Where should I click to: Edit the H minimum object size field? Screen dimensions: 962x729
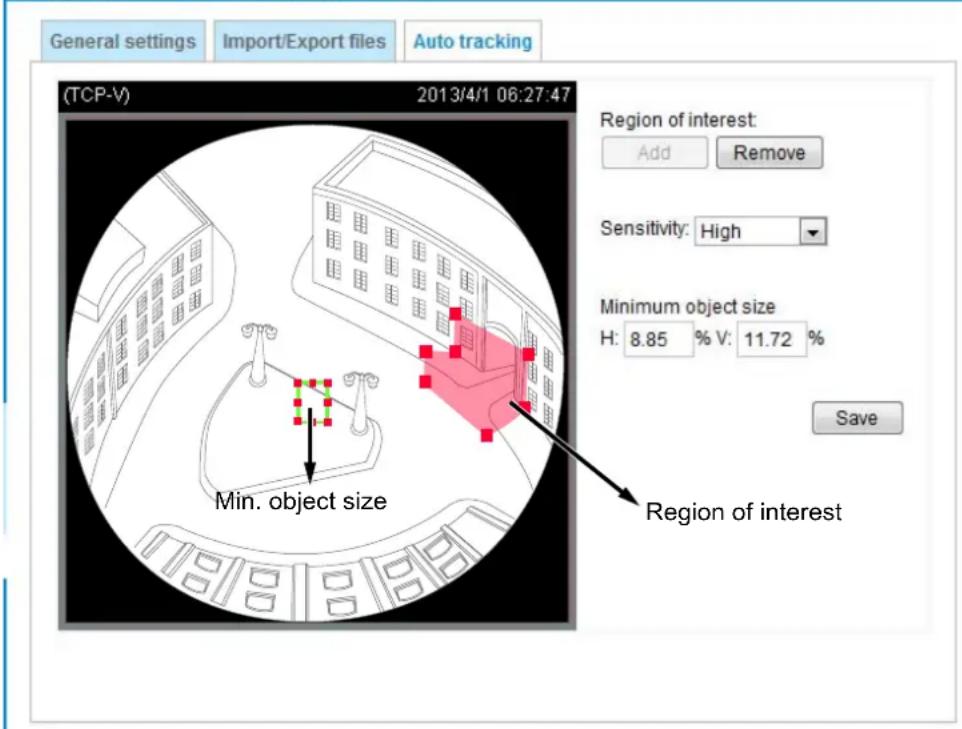pyautogui.click(x=658, y=339)
